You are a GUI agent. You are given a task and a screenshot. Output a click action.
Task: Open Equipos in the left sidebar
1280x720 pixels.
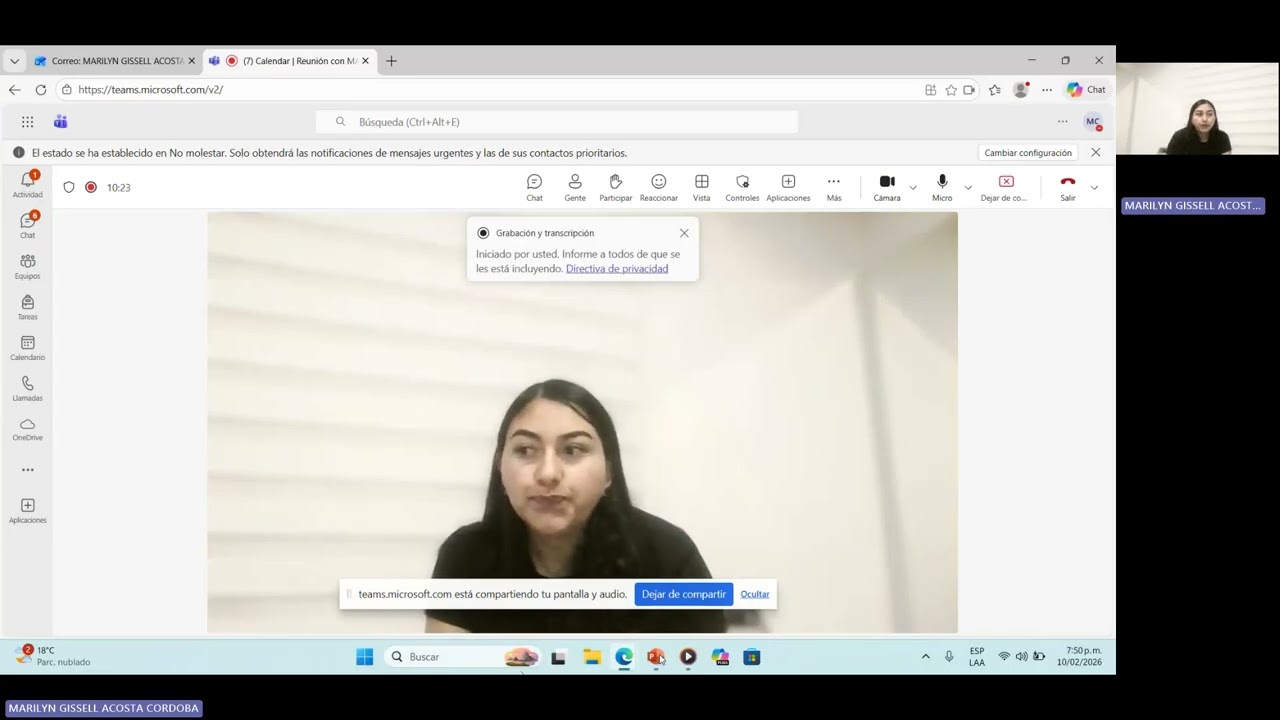(x=27, y=266)
